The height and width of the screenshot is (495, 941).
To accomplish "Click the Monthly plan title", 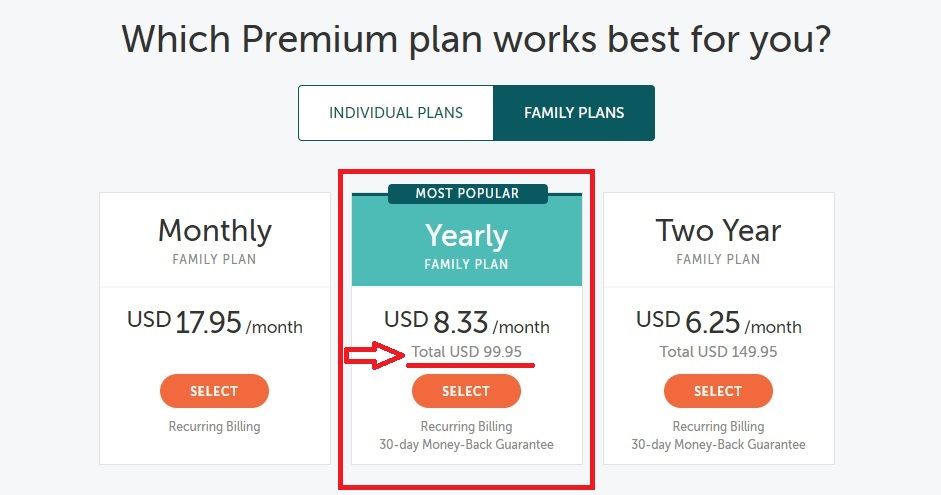I will [x=215, y=231].
